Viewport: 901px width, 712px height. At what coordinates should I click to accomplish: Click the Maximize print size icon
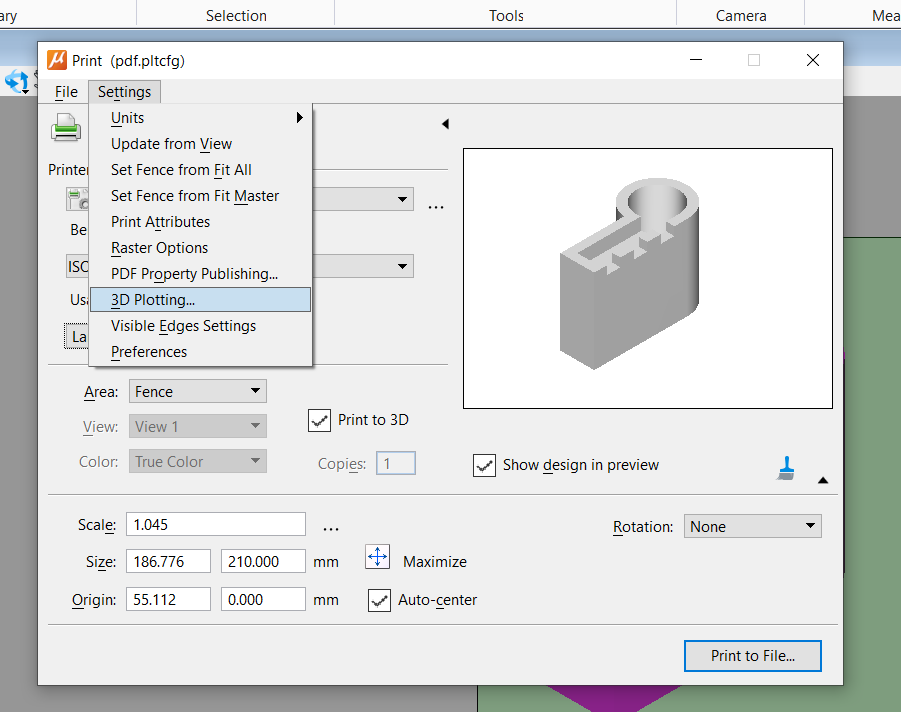378,557
